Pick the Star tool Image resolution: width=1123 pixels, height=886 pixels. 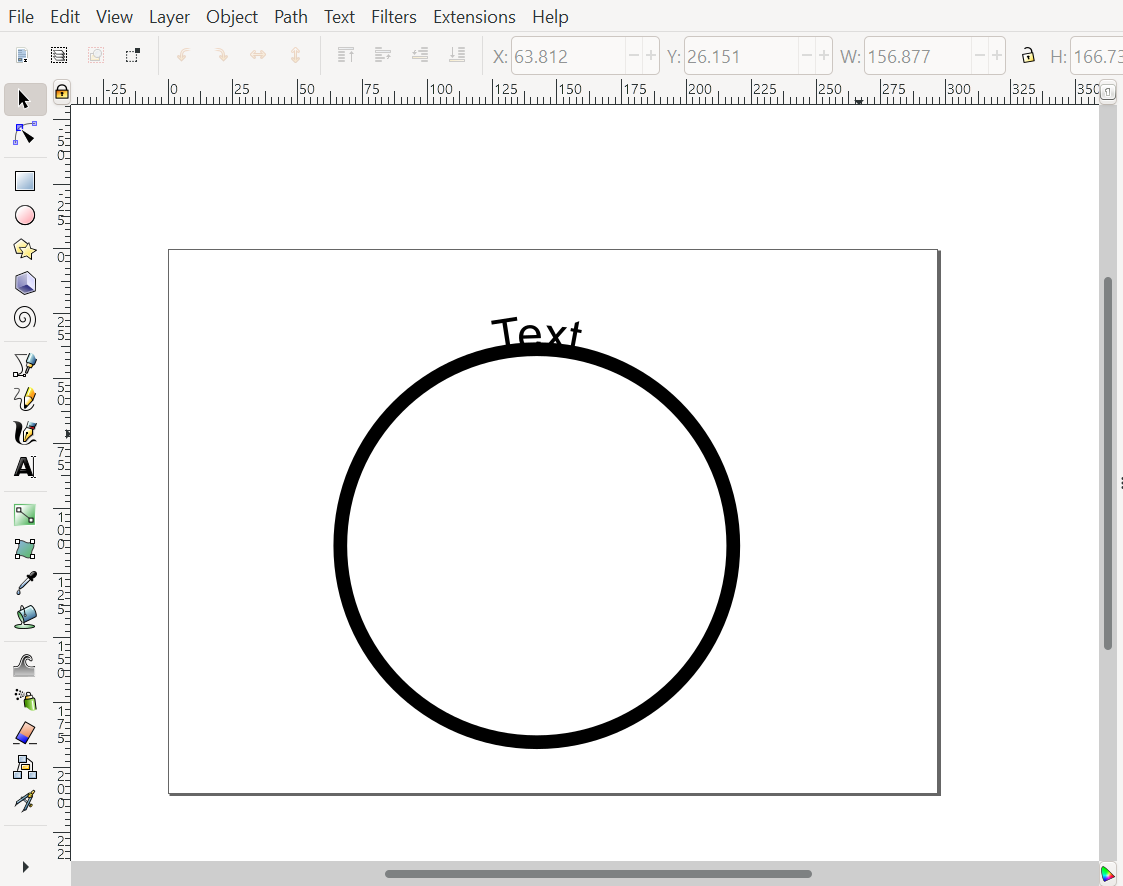[25, 249]
